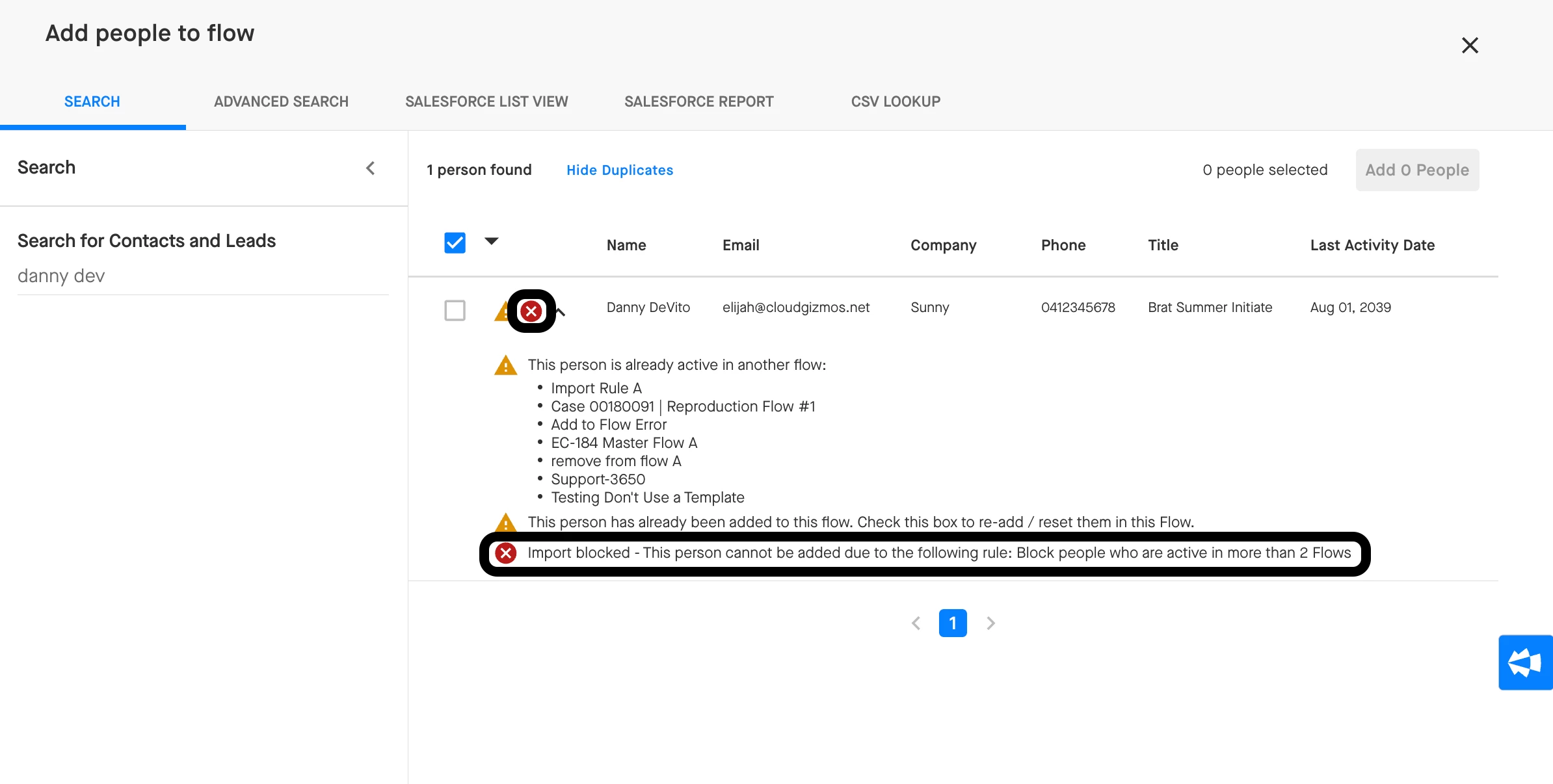
Task: Open the Salesforce List View tab
Action: click(x=486, y=102)
